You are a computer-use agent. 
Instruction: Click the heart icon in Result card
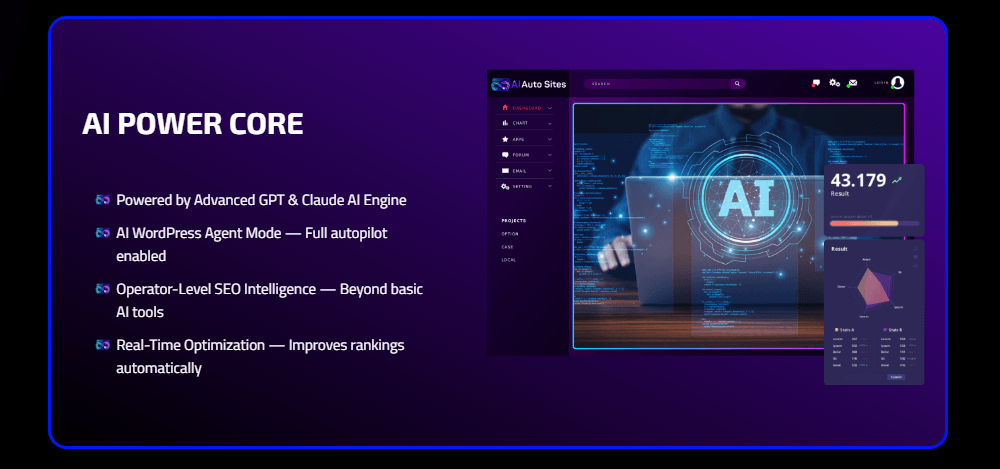coord(916,257)
